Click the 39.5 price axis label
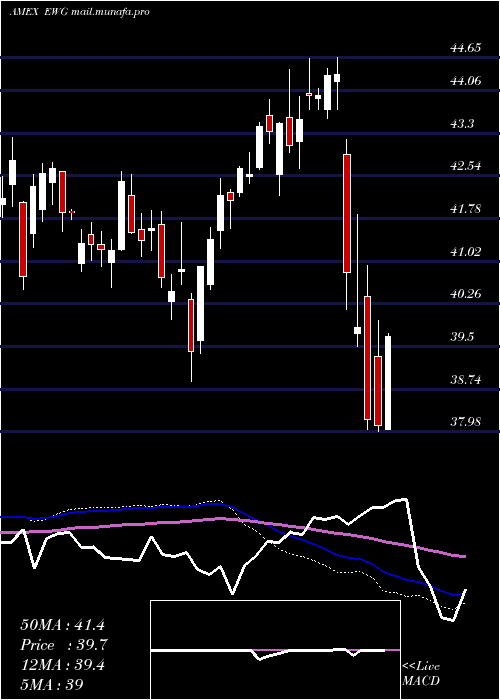Screen dimensions: 500x700 pyautogui.click(x=462, y=337)
